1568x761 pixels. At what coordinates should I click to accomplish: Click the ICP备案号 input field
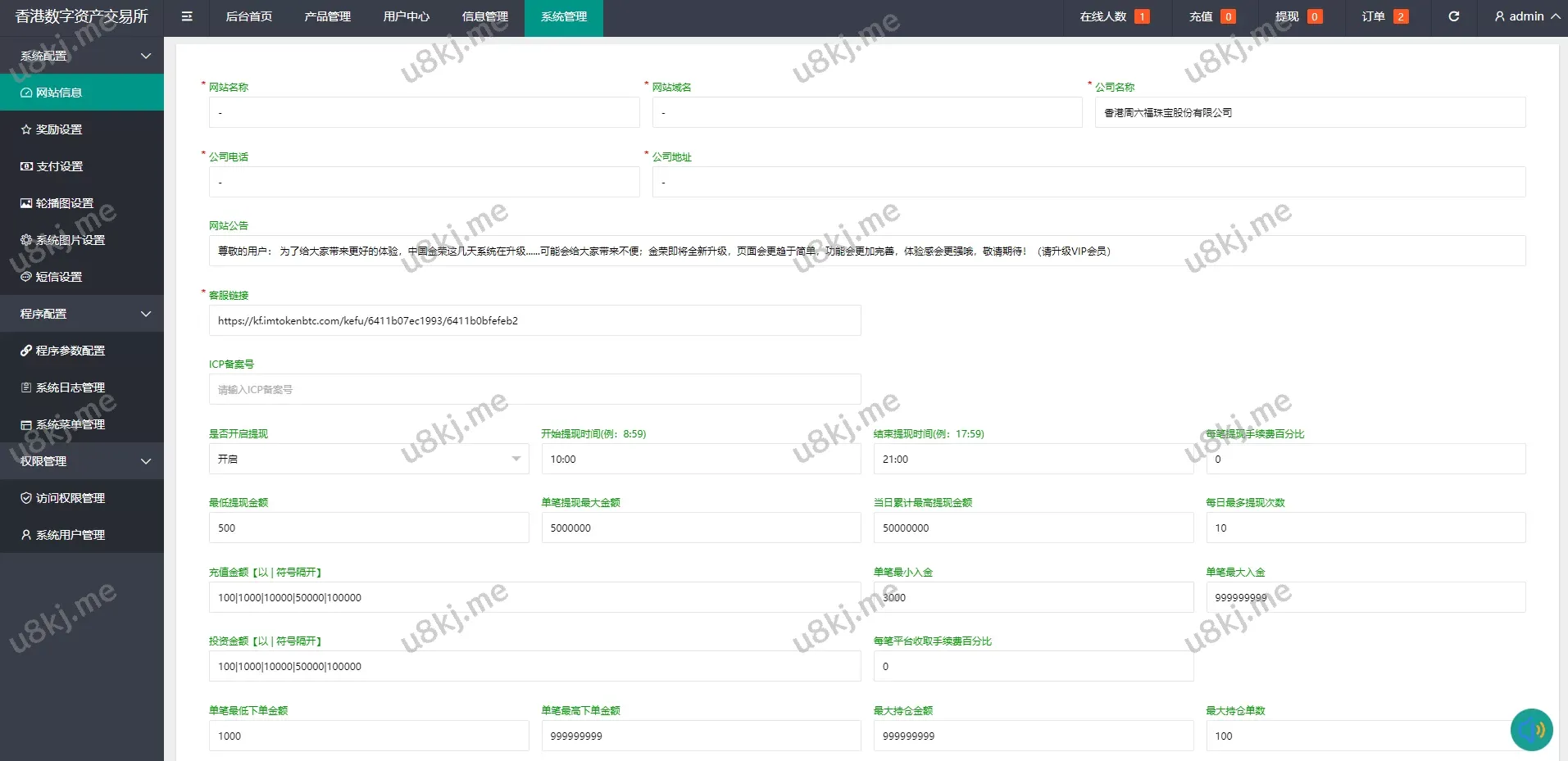[534, 389]
